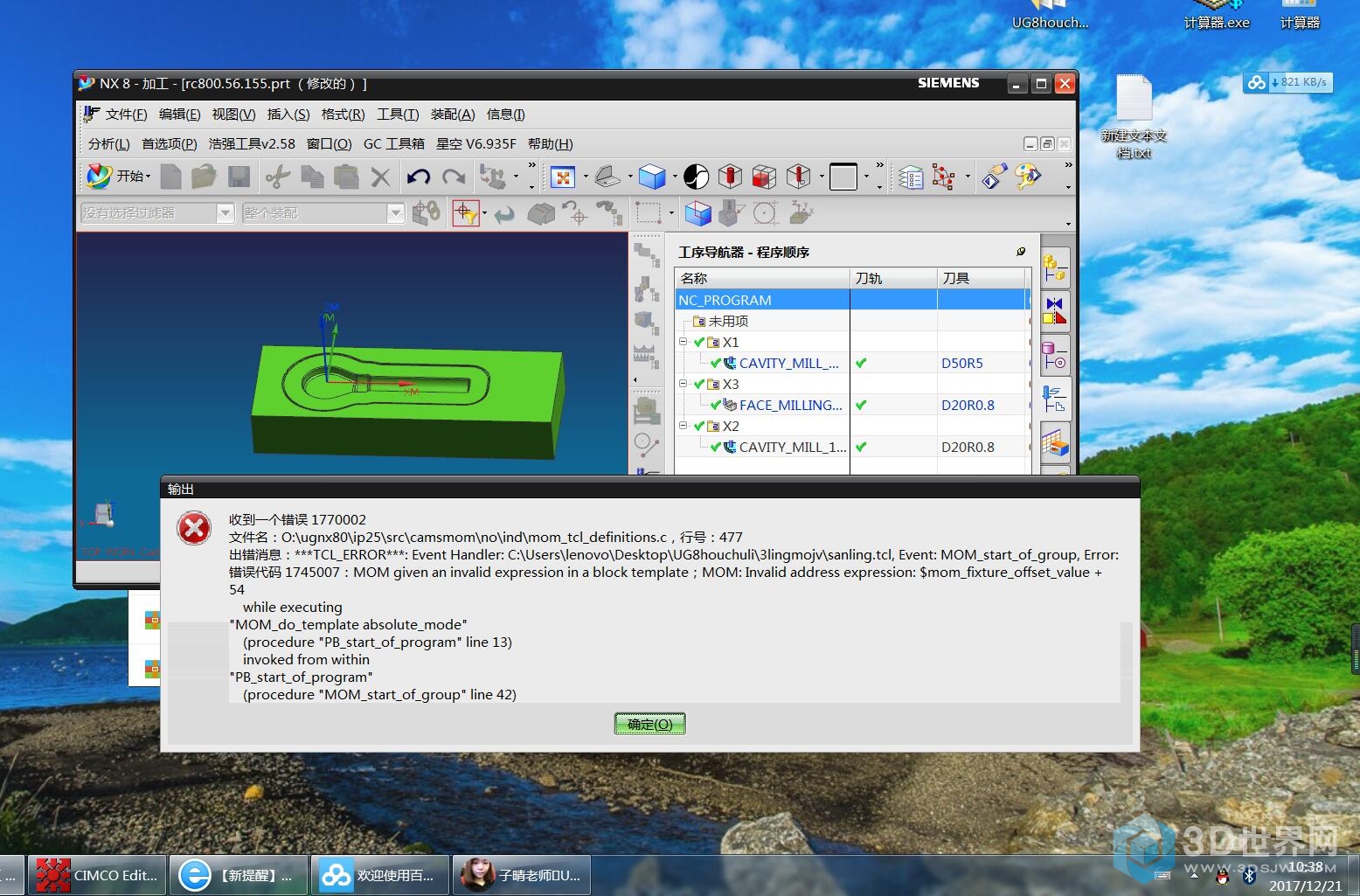1360x896 pixels.
Task: Select the CAVITY_MILL operation under X1
Action: [x=788, y=363]
